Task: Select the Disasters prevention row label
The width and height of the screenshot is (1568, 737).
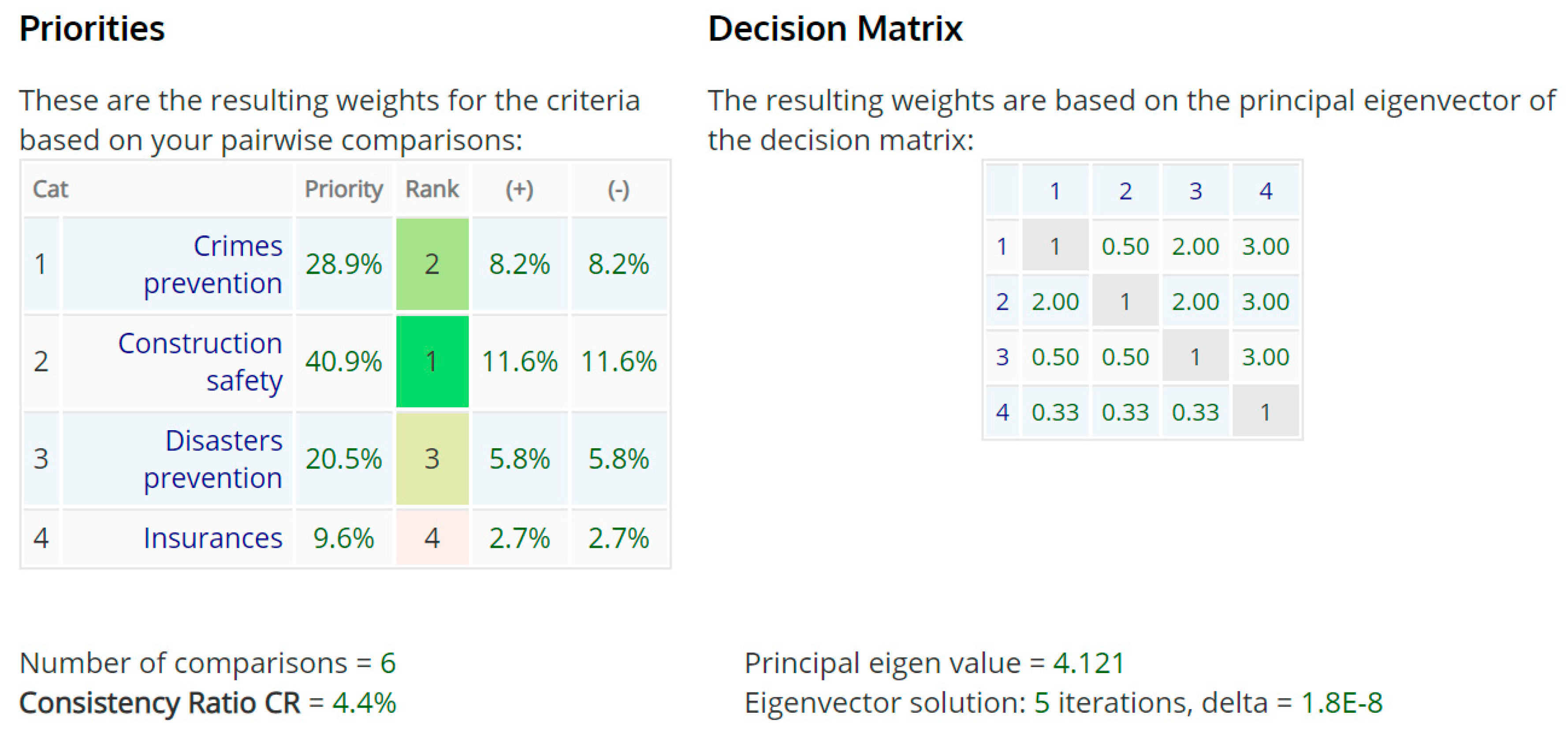Action: pos(212,459)
